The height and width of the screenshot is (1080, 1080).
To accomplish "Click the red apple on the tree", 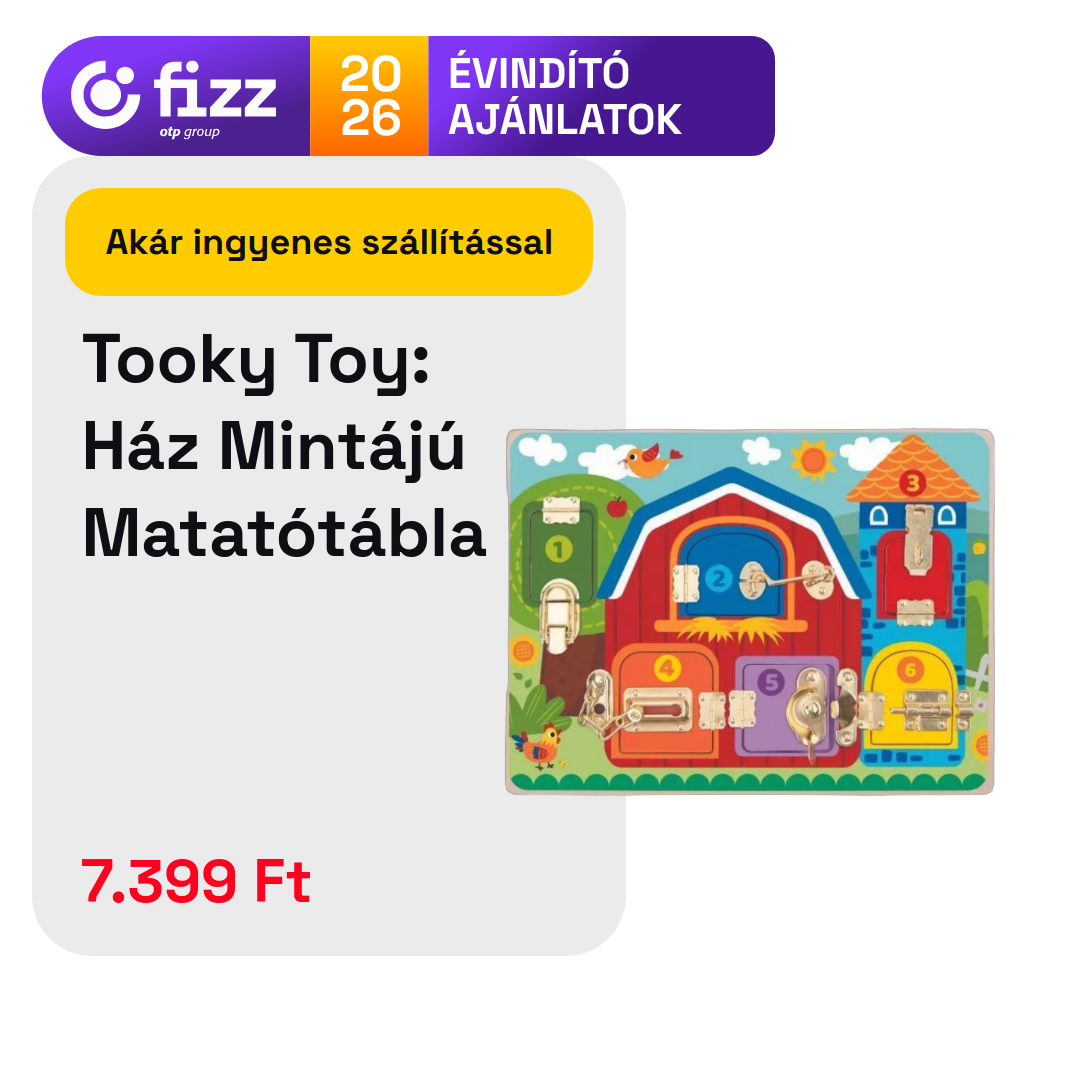I will (616, 506).
